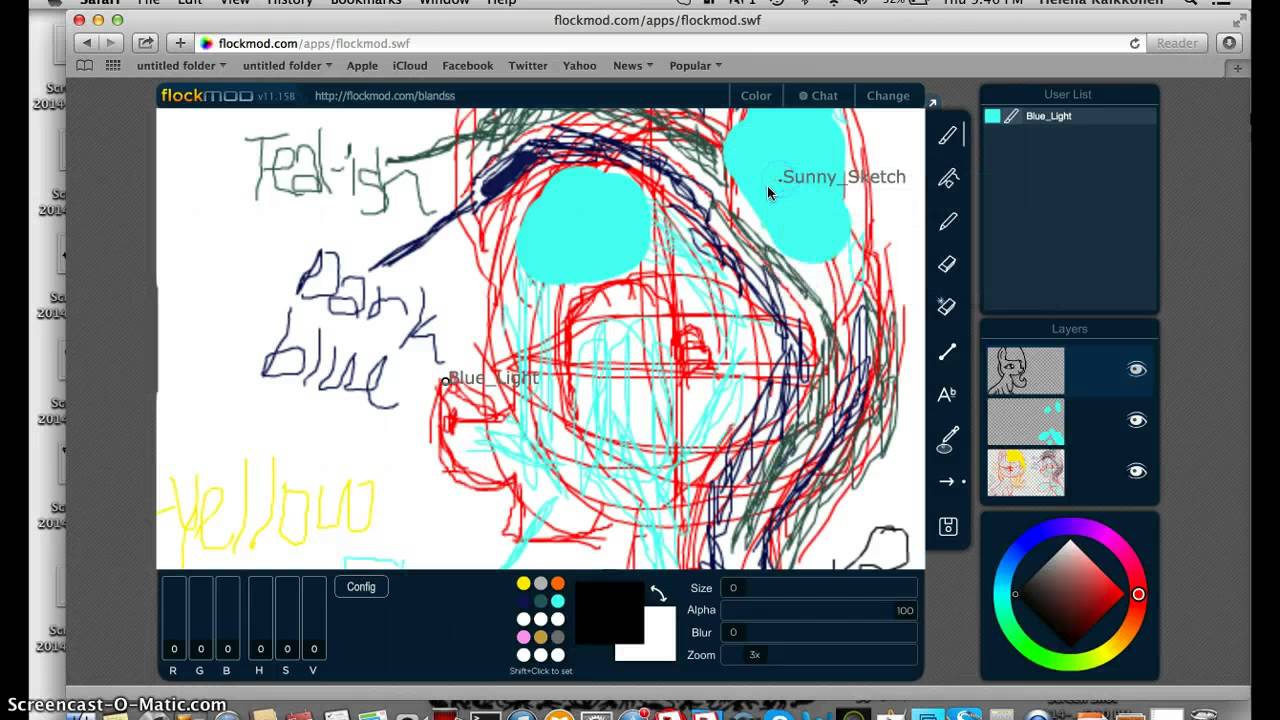Click the Config button
1280x720 pixels.
click(361, 587)
